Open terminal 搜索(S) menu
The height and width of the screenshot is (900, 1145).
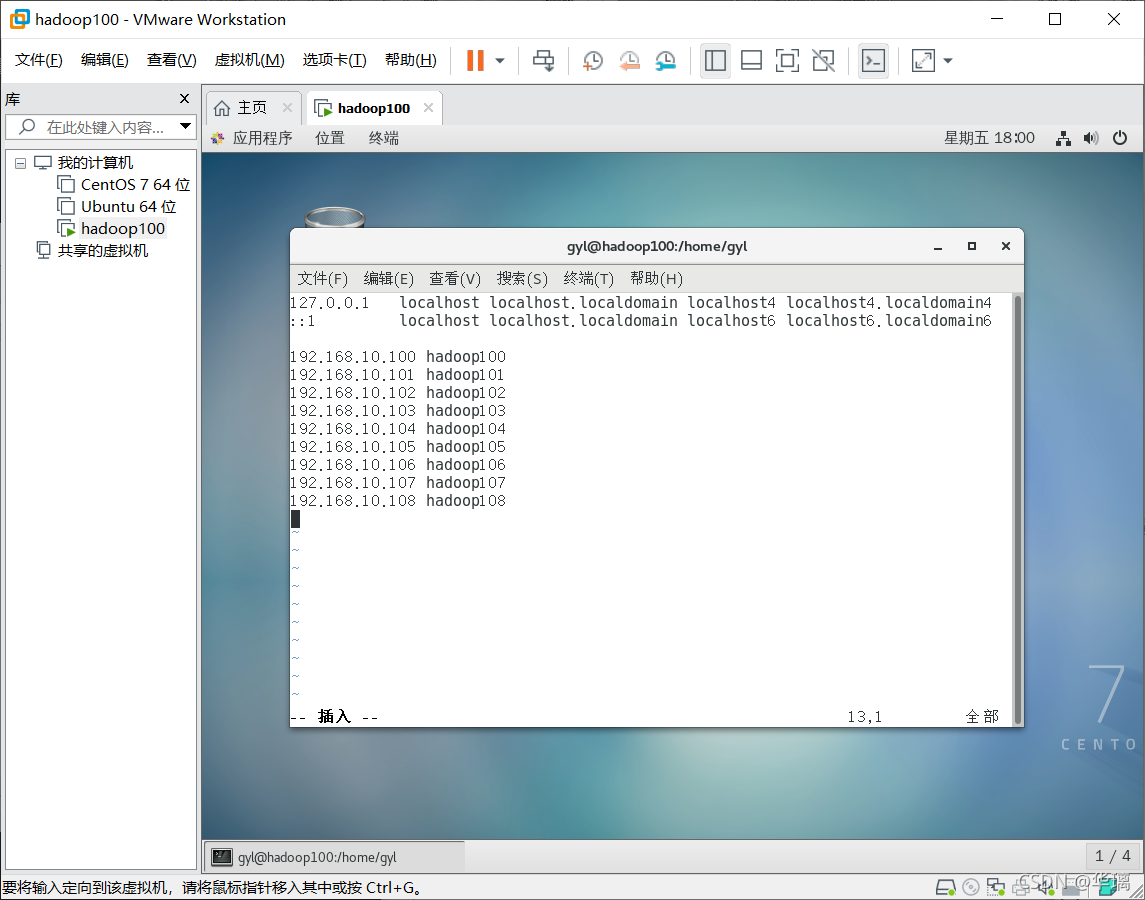coord(522,278)
